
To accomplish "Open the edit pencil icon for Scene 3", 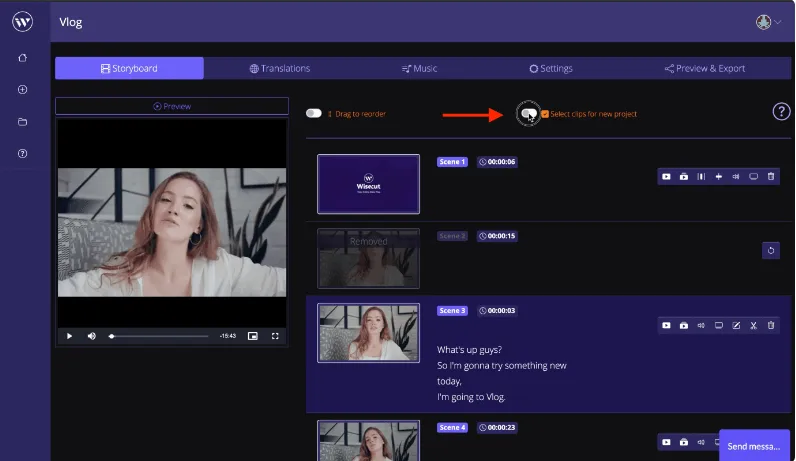I will coord(736,325).
